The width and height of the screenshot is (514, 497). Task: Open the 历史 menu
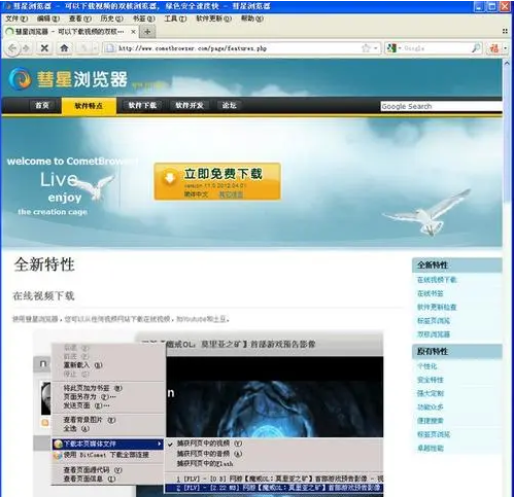112,19
